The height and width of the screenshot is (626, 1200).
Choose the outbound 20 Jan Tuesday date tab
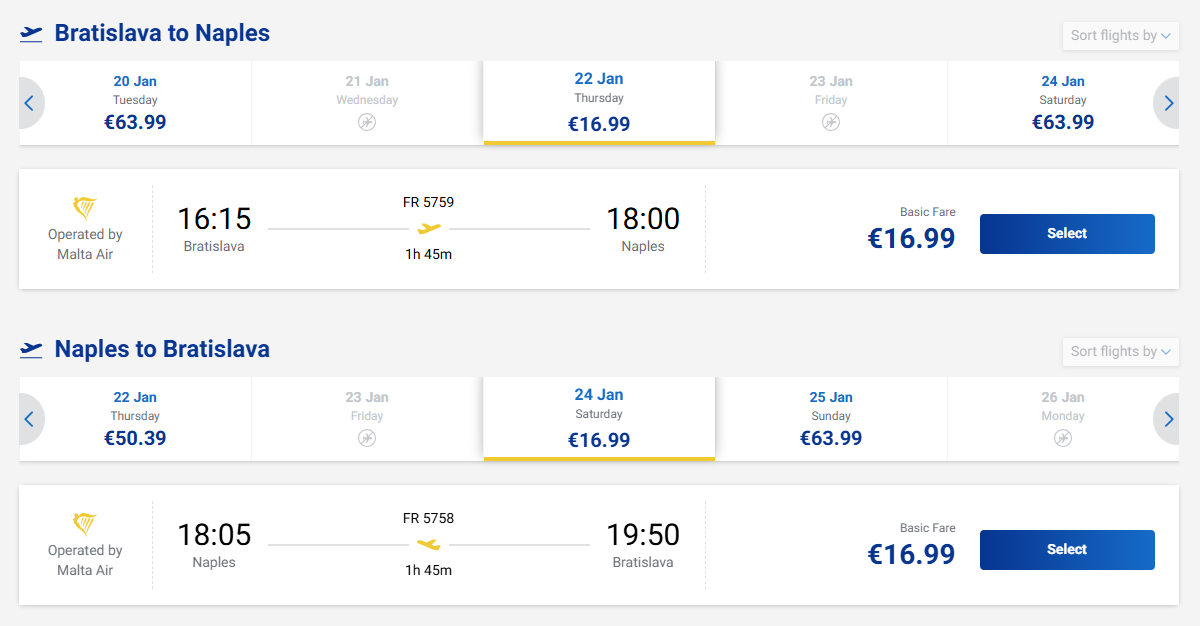pyautogui.click(x=135, y=103)
